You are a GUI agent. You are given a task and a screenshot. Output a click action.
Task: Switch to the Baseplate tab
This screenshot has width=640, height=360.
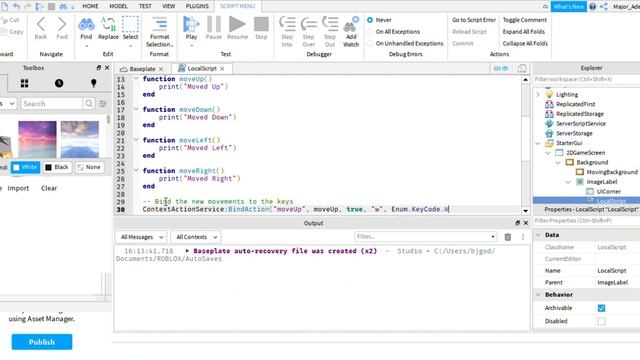pos(142,69)
